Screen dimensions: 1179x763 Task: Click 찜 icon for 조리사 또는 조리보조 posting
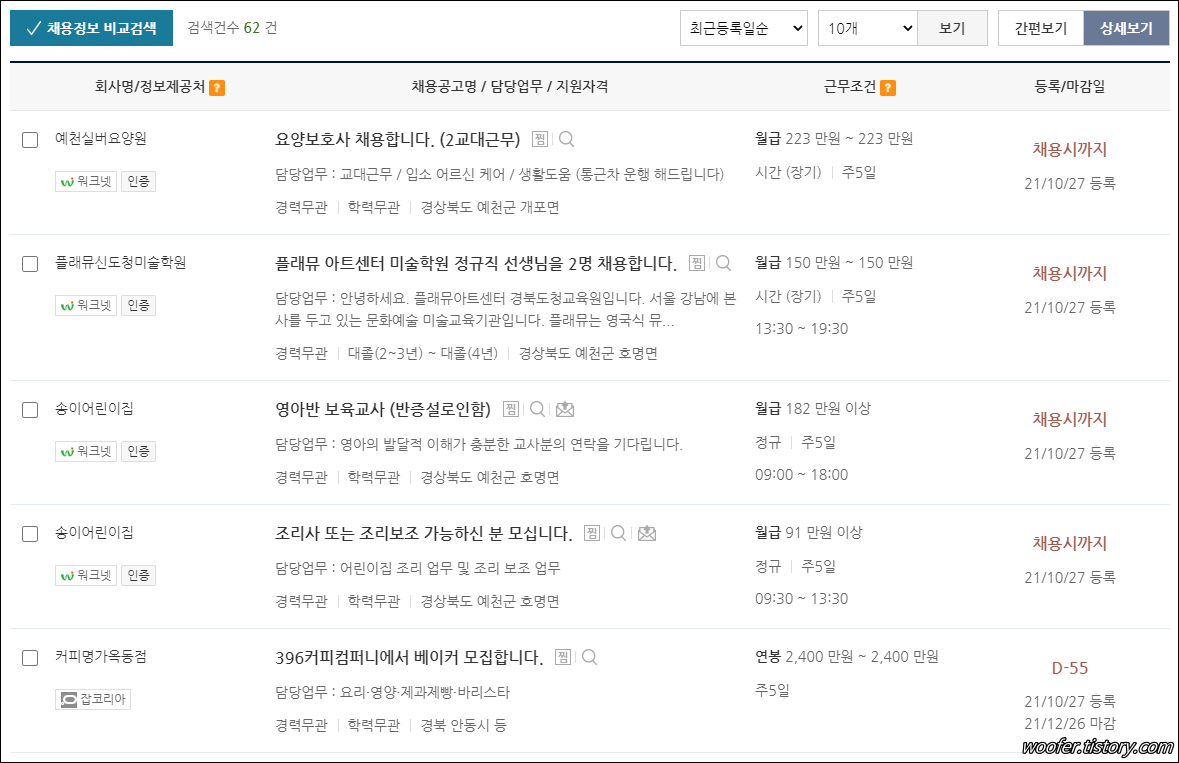(593, 533)
